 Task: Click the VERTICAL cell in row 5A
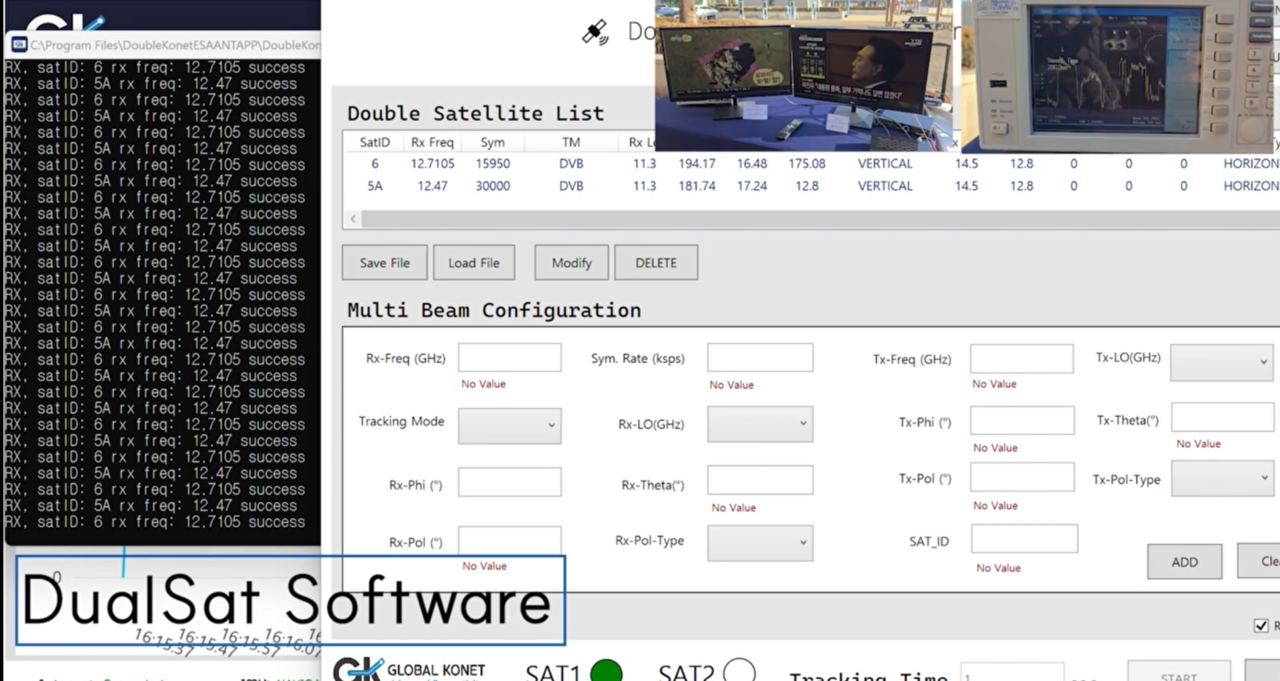885,186
